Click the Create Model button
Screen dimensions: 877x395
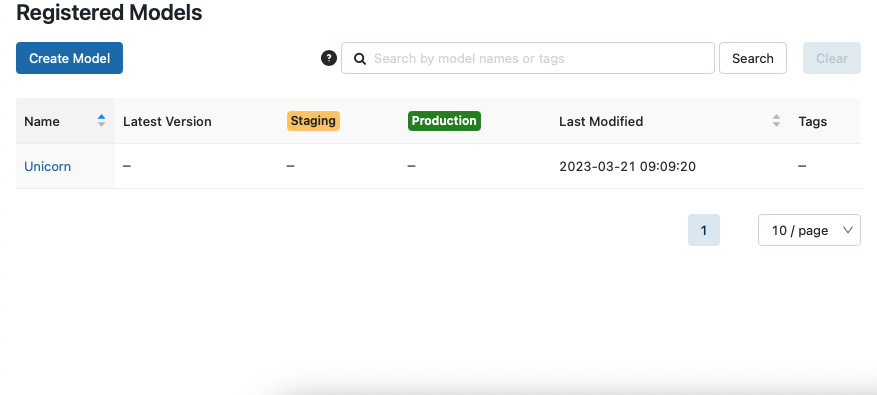tap(69, 58)
